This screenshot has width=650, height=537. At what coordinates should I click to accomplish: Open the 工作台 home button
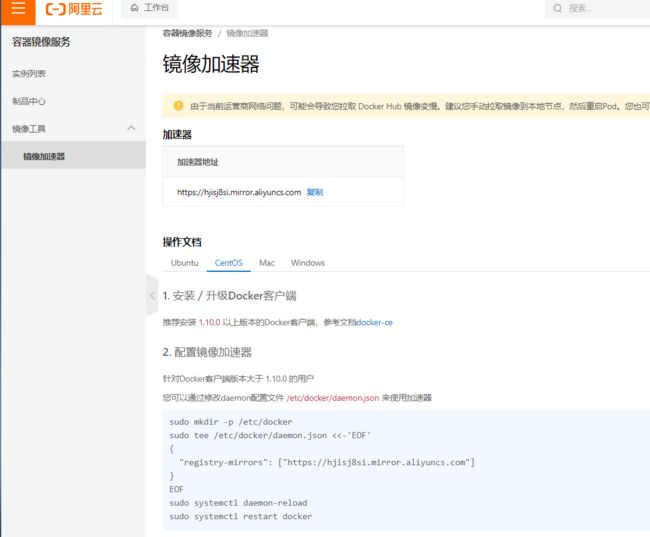[x=149, y=8]
